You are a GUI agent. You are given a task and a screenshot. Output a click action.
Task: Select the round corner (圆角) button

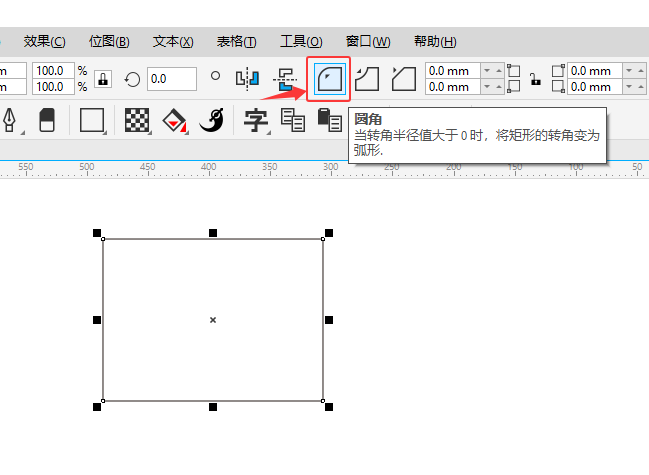329,79
